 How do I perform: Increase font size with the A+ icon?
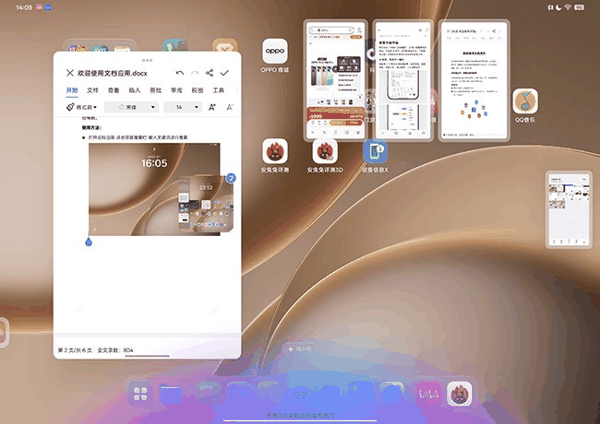[213, 107]
